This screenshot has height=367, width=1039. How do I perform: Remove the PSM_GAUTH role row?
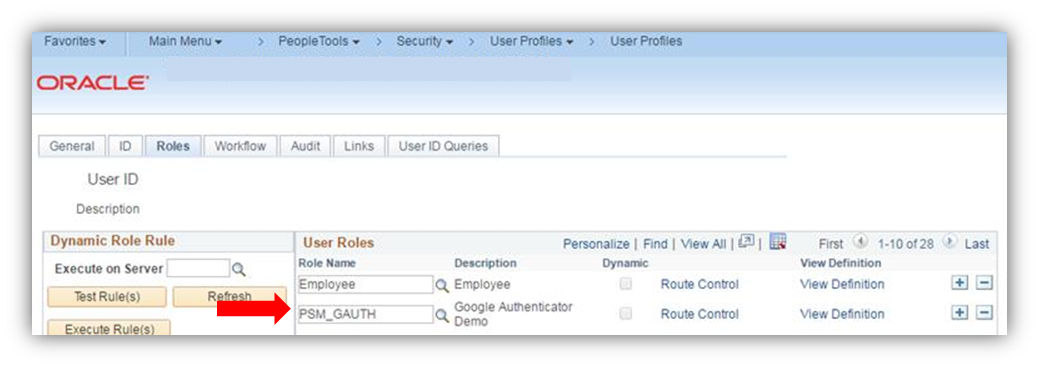(x=985, y=313)
